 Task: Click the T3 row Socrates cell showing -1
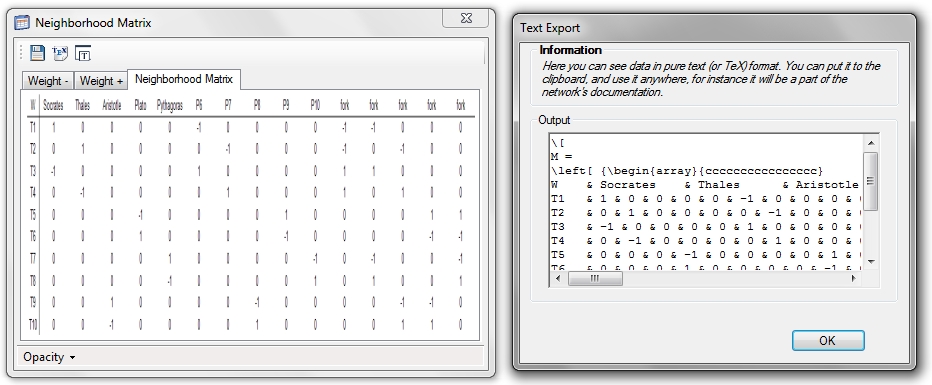click(x=53, y=171)
